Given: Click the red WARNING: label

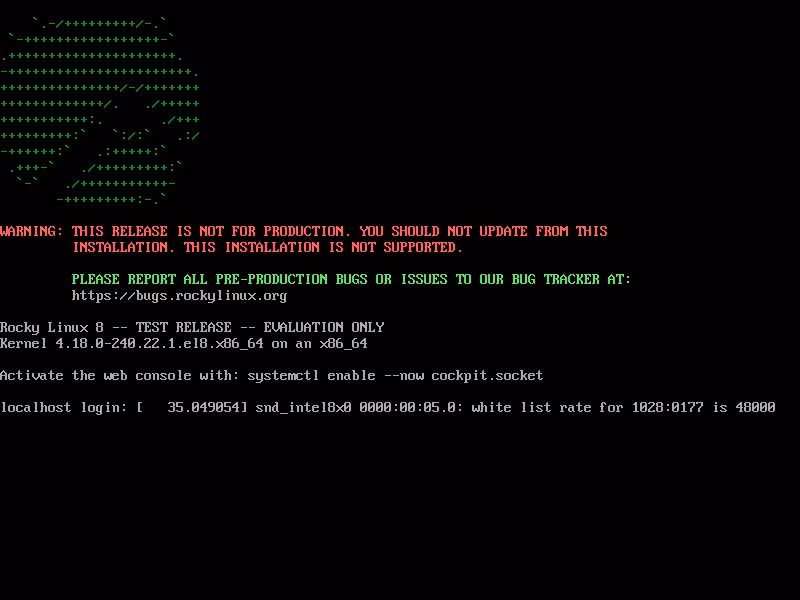Looking at the screenshot, I should pyautogui.click(x=31, y=231).
